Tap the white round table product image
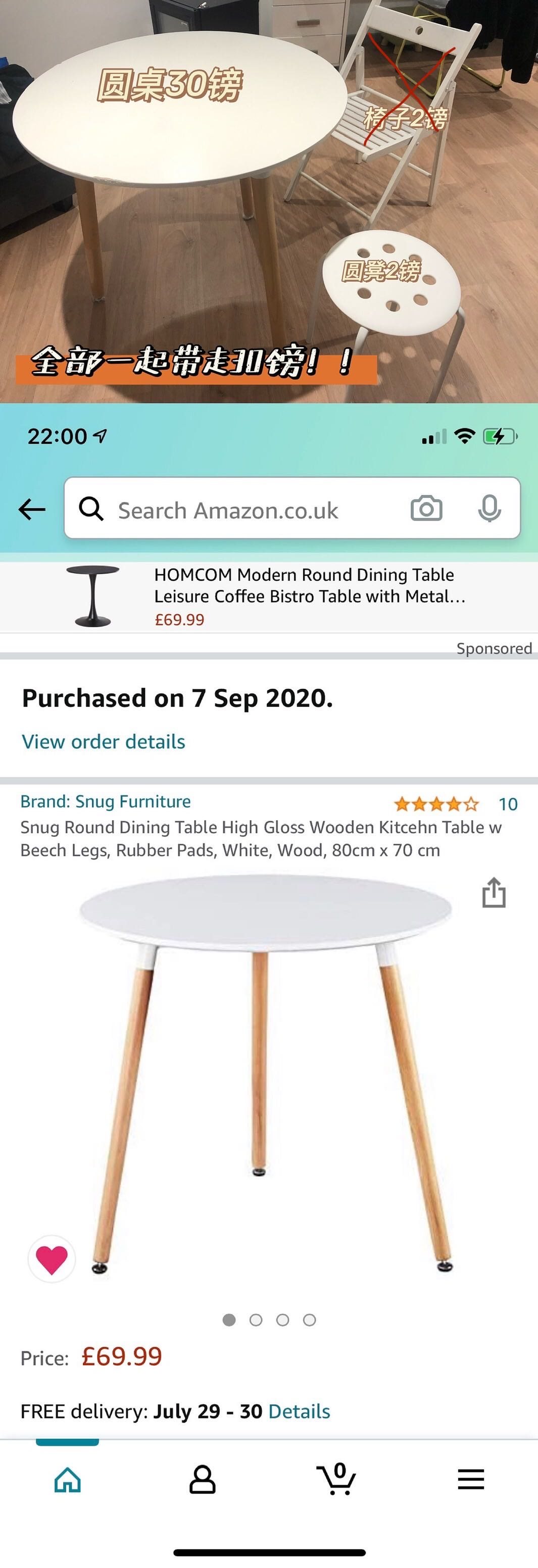The width and height of the screenshot is (538, 1568). click(266, 1074)
